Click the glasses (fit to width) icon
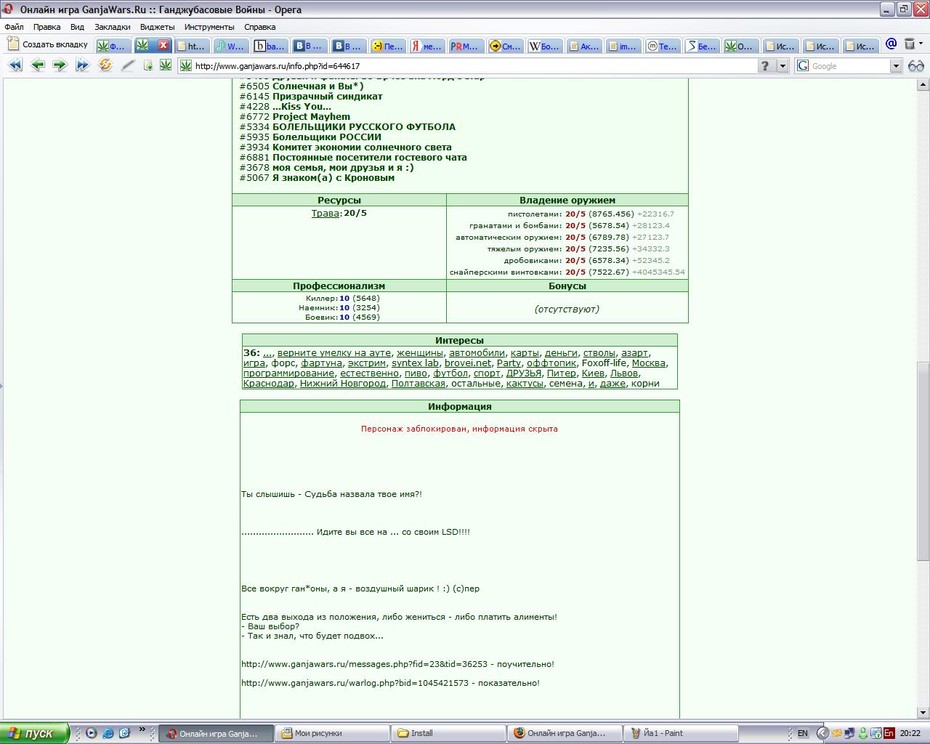 pos(916,66)
